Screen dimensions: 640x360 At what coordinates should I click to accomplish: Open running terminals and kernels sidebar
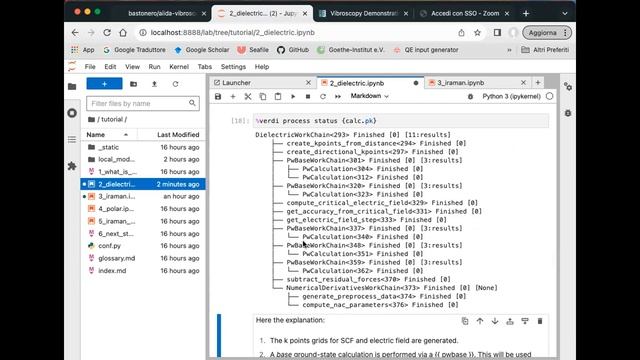72,113
